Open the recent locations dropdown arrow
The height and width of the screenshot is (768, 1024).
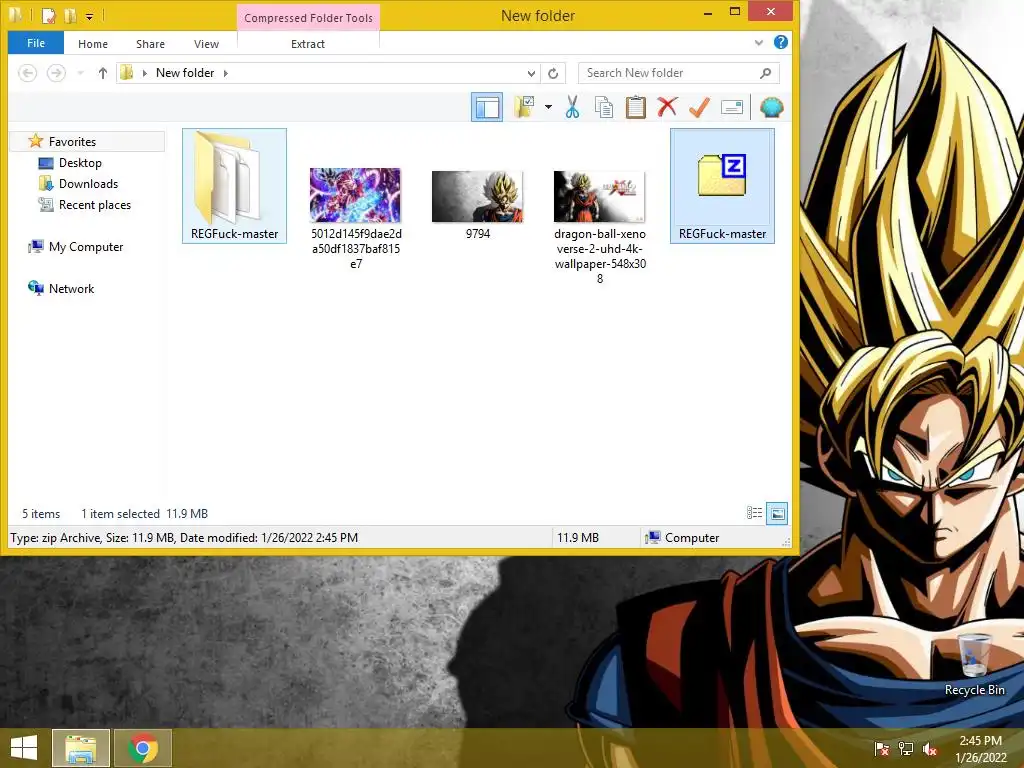coord(80,73)
